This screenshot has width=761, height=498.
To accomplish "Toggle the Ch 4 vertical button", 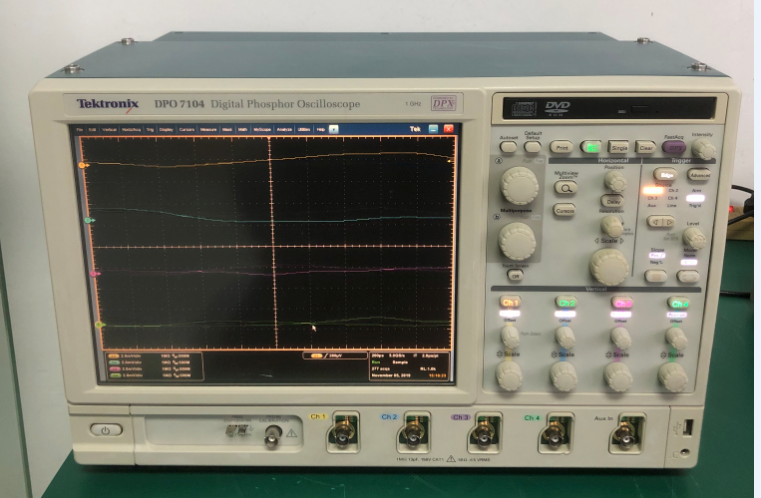I will [x=679, y=304].
